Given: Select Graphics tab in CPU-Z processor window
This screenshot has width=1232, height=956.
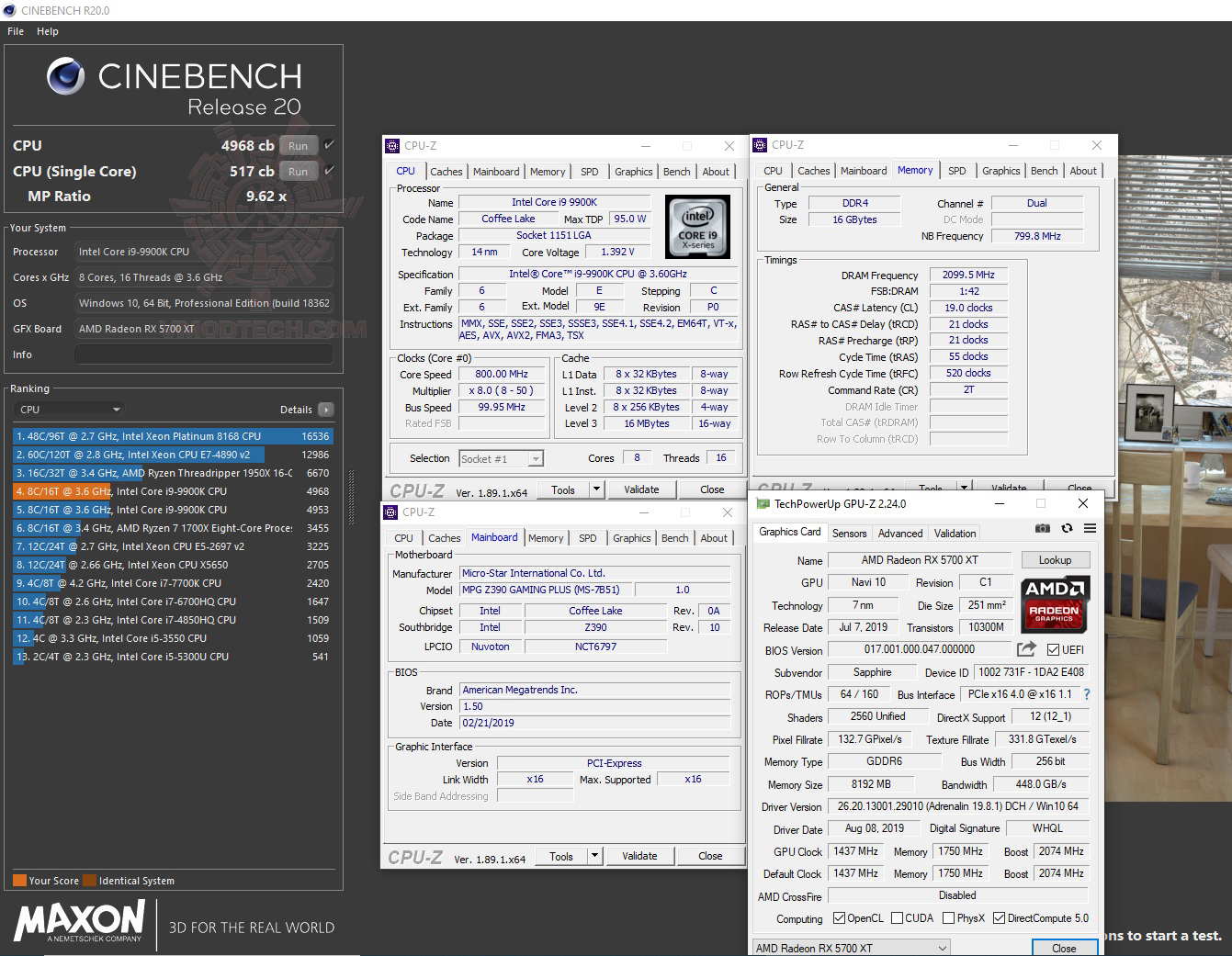Looking at the screenshot, I should click(x=634, y=172).
